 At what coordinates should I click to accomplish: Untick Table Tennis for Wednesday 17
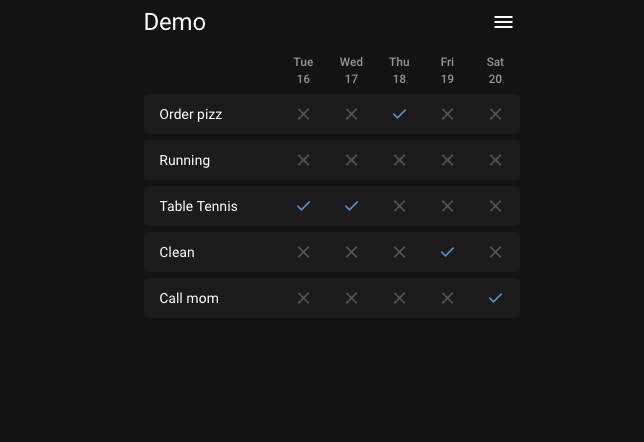[x=351, y=206]
